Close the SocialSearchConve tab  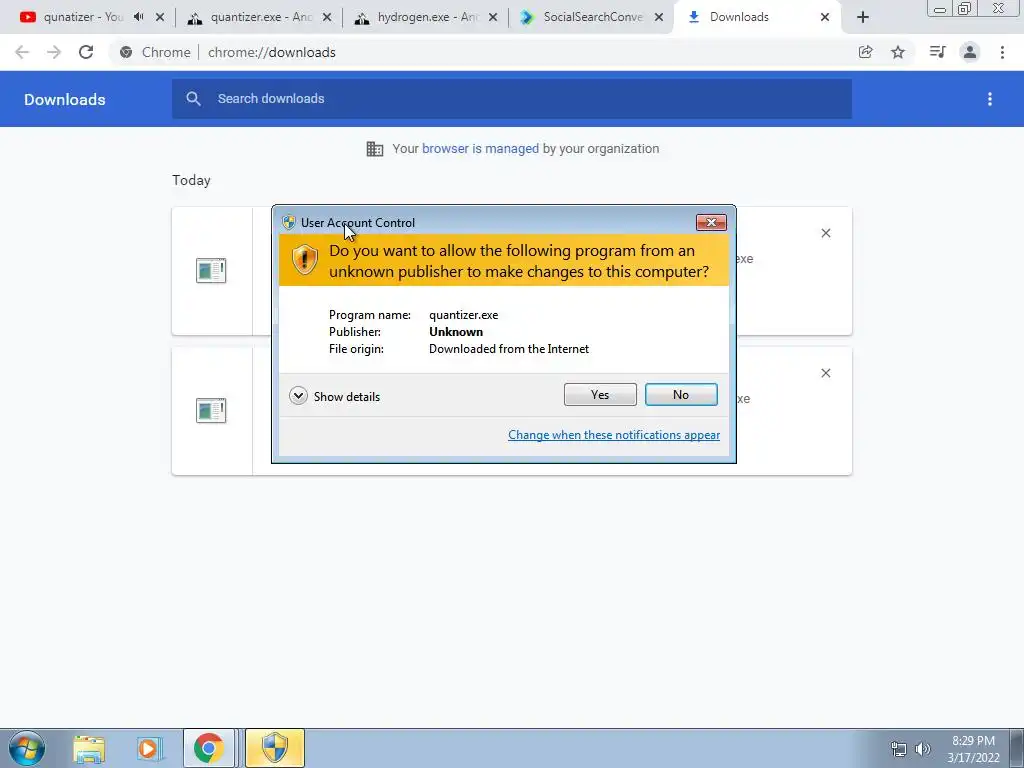(659, 18)
